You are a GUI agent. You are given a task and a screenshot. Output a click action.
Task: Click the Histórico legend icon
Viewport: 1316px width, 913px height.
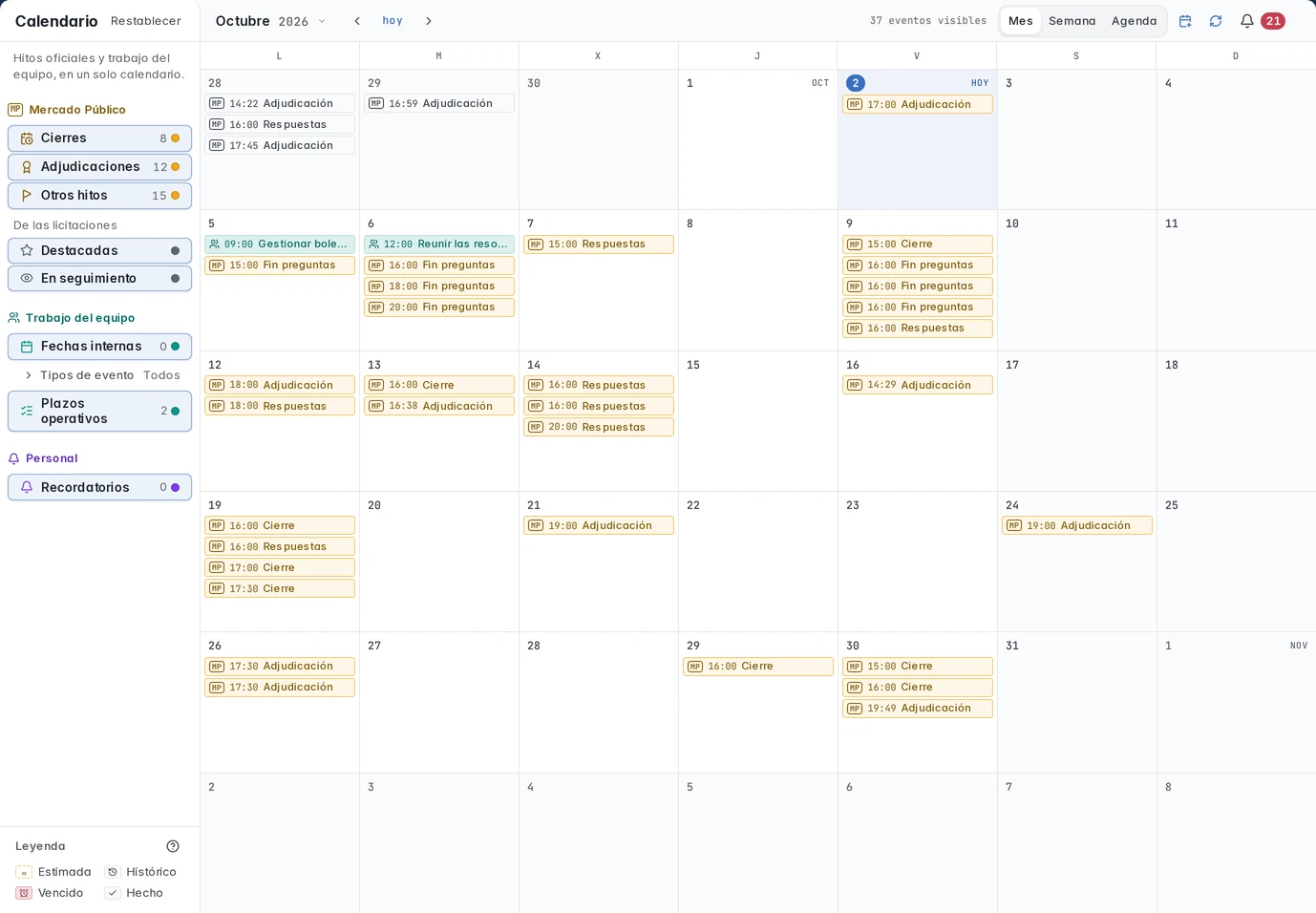coord(113,872)
